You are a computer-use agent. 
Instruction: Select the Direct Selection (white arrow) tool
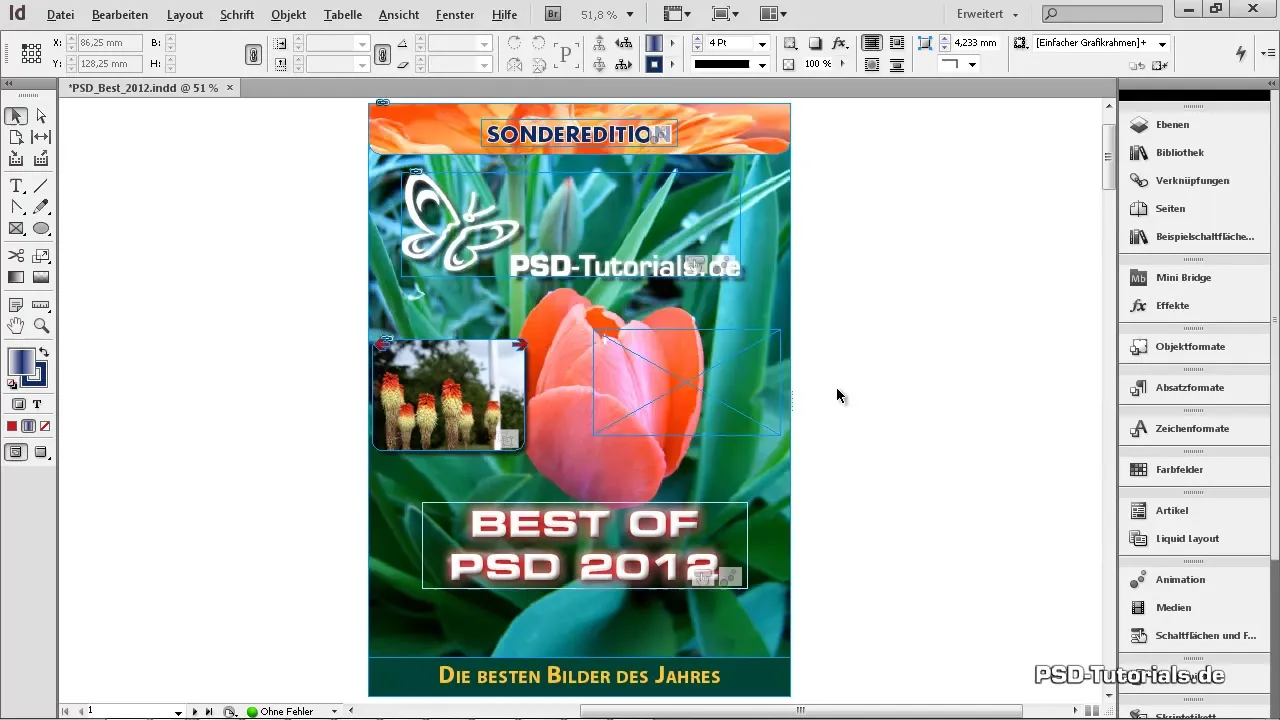(x=41, y=116)
